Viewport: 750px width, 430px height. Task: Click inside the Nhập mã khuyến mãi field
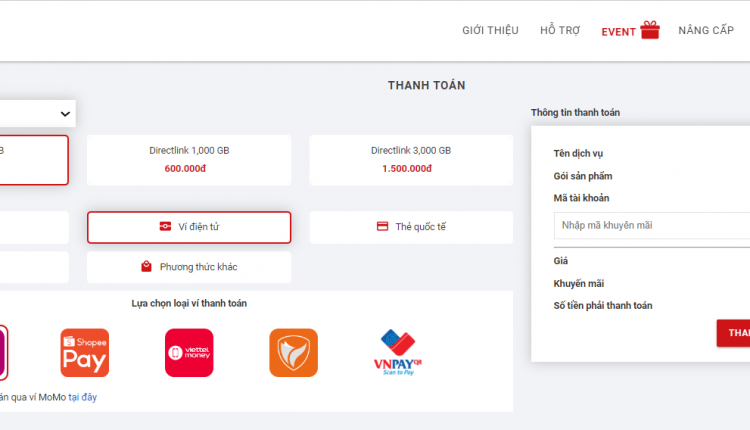[x=652, y=225]
